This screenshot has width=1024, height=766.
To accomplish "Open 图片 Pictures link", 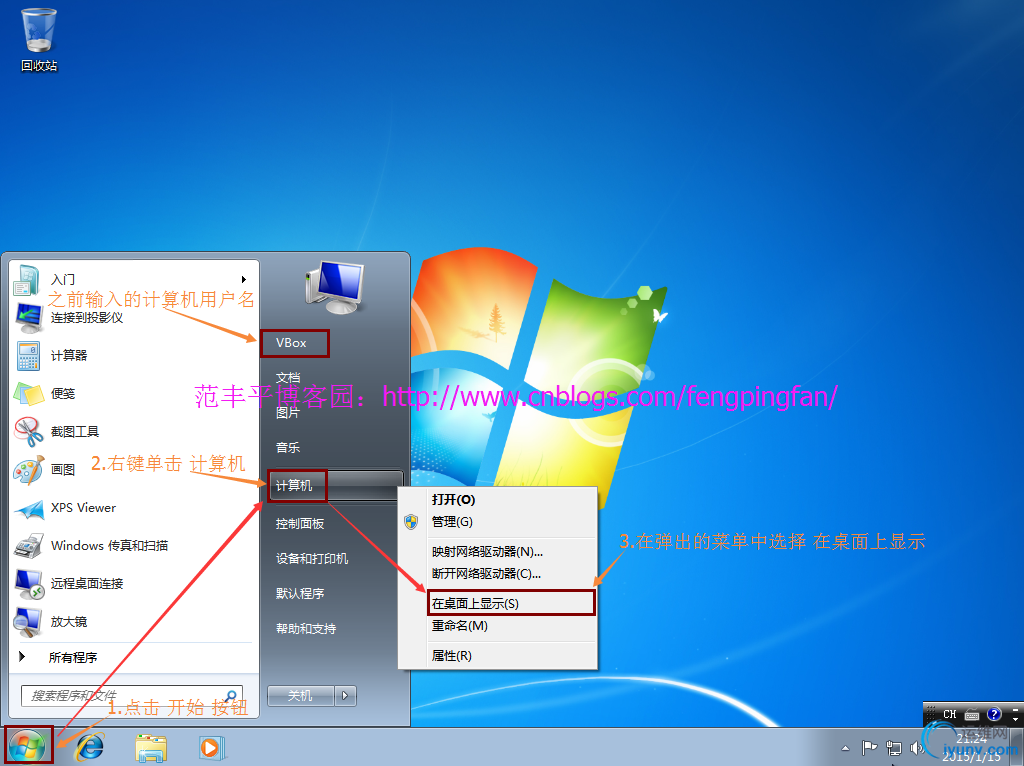I will pos(288,413).
